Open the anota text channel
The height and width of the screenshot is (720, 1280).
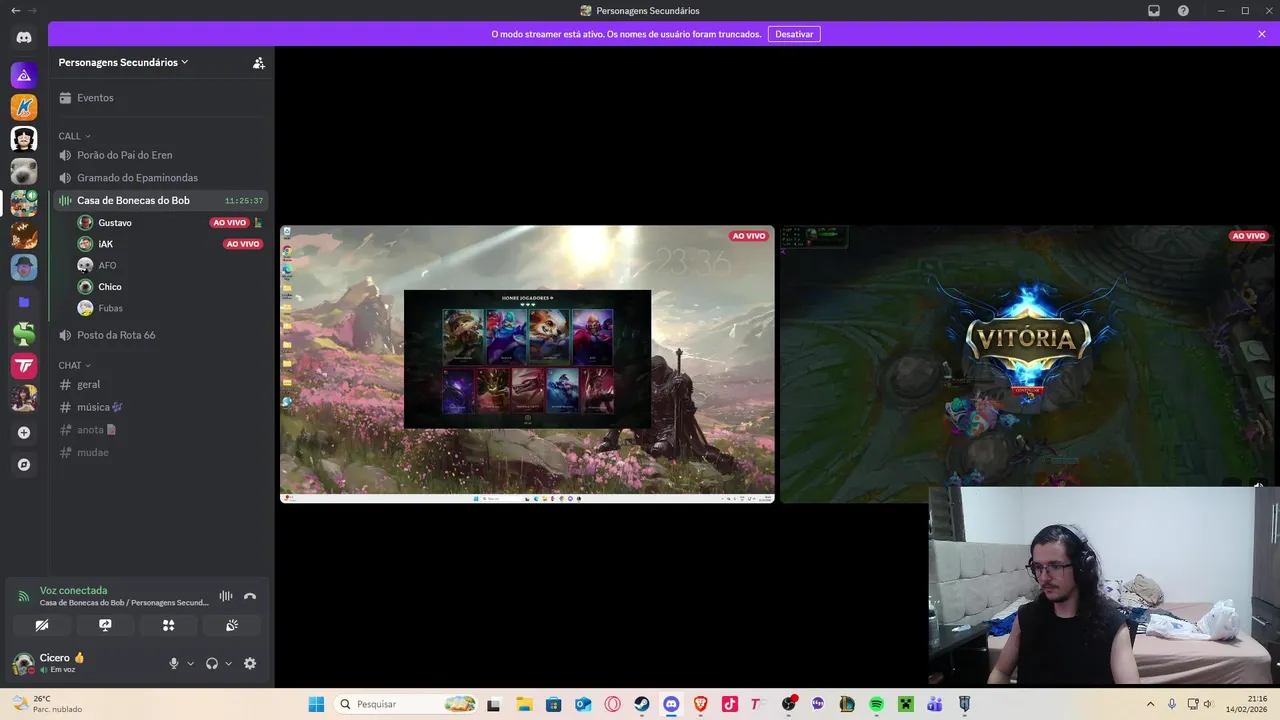pyautogui.click(x=160, y=430)
